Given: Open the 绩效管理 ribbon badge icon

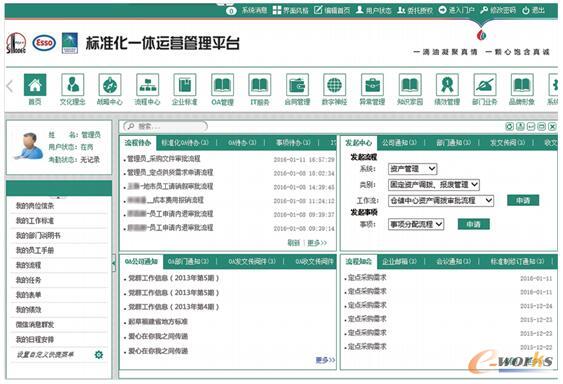Looking at the screenshot, I should click(x=447, y=85).
